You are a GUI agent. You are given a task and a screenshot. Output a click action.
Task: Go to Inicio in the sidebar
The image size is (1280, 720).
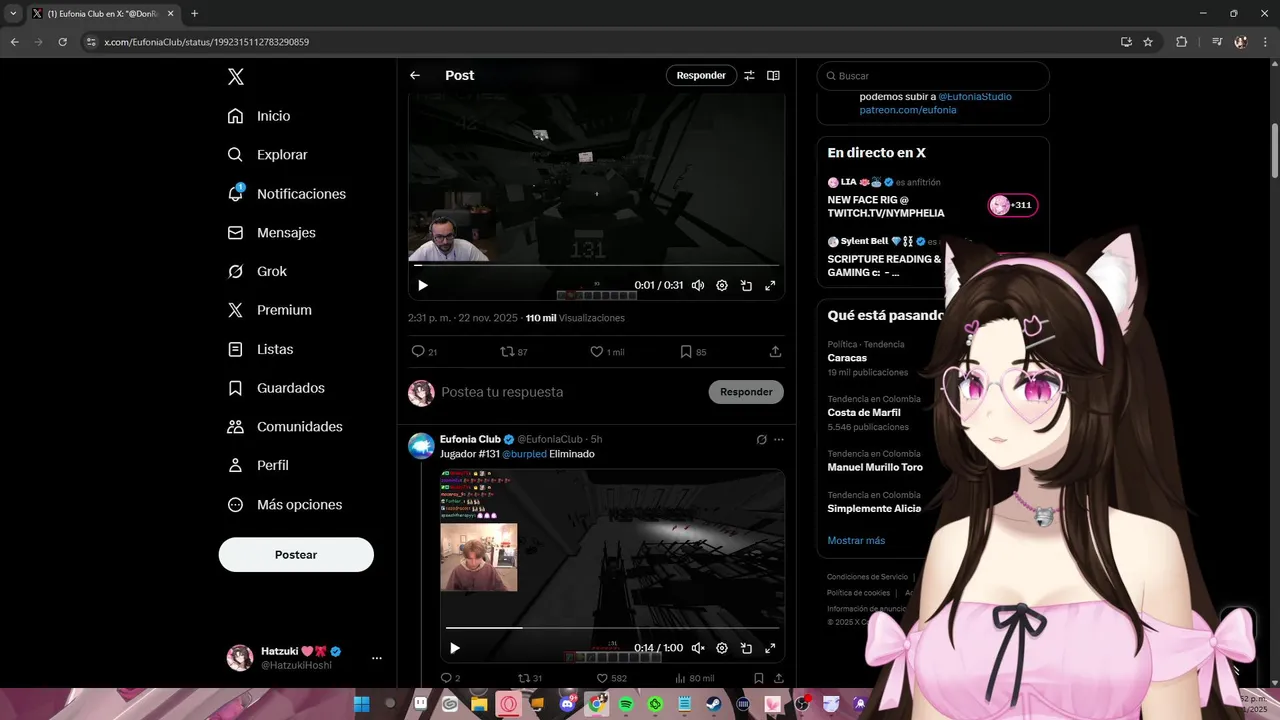pos(259,116)
